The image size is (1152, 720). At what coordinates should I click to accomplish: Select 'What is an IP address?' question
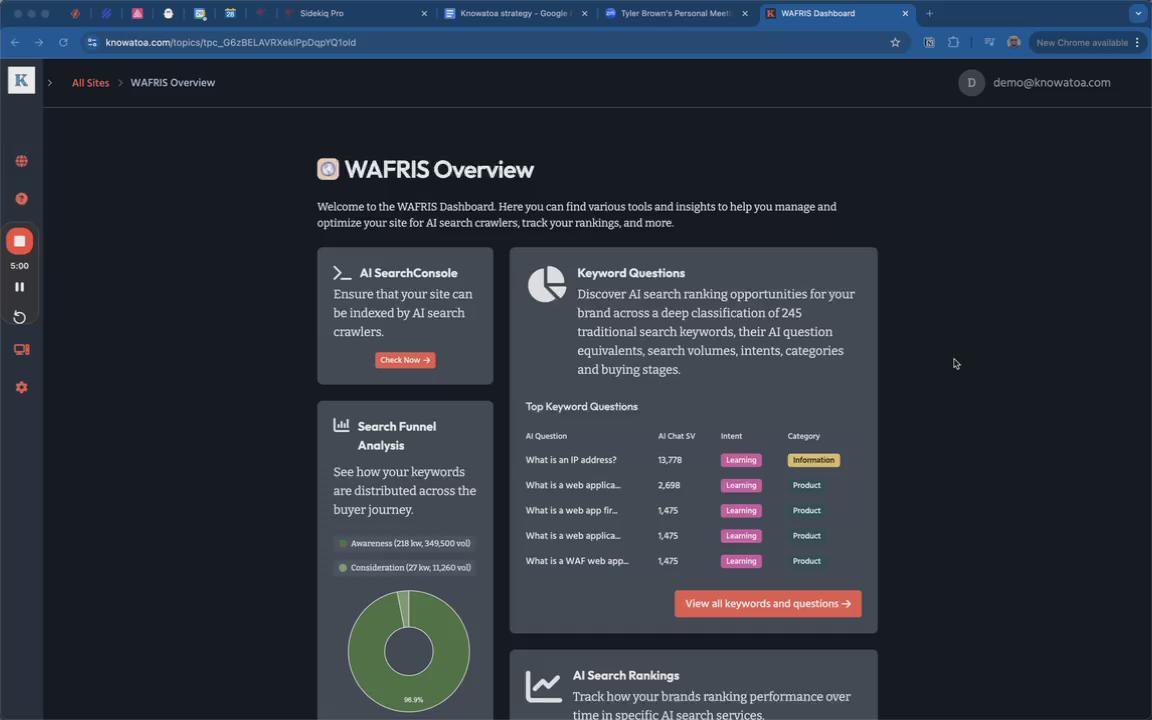click(571, 460)
